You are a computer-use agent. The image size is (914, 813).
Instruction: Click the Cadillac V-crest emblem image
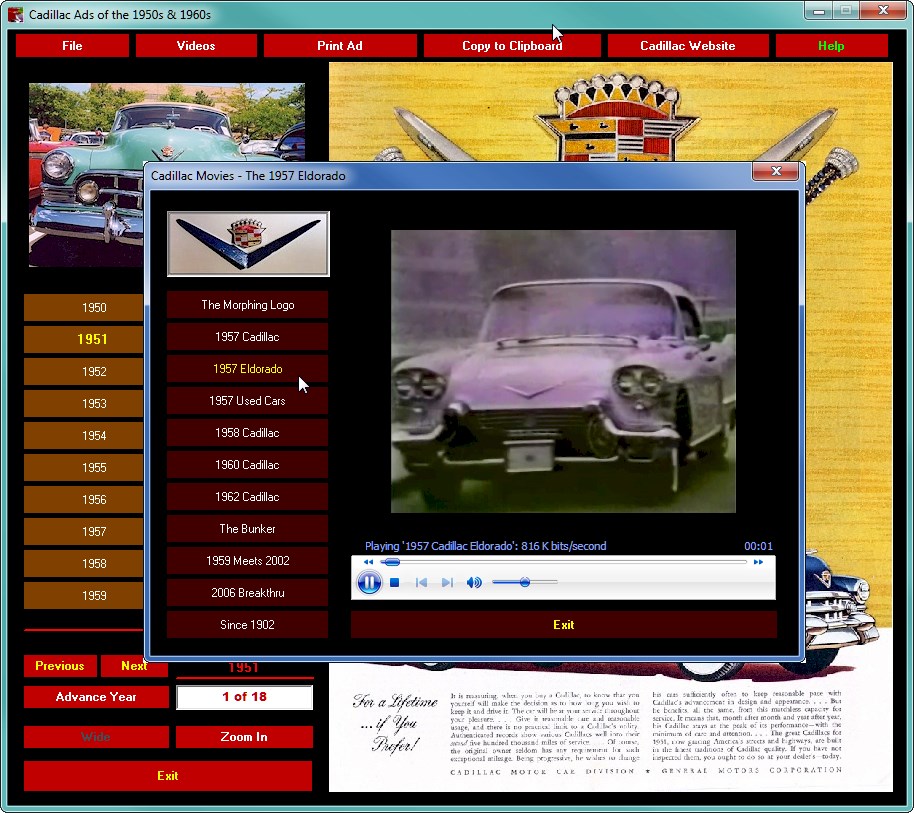pyautogui.click(x=248, y=244)
